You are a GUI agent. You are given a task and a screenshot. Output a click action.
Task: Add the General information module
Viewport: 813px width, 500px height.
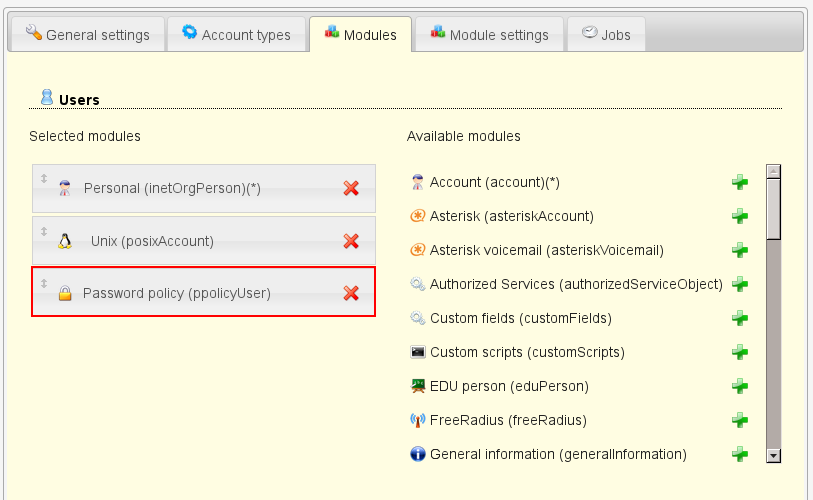tap(740, 454)
